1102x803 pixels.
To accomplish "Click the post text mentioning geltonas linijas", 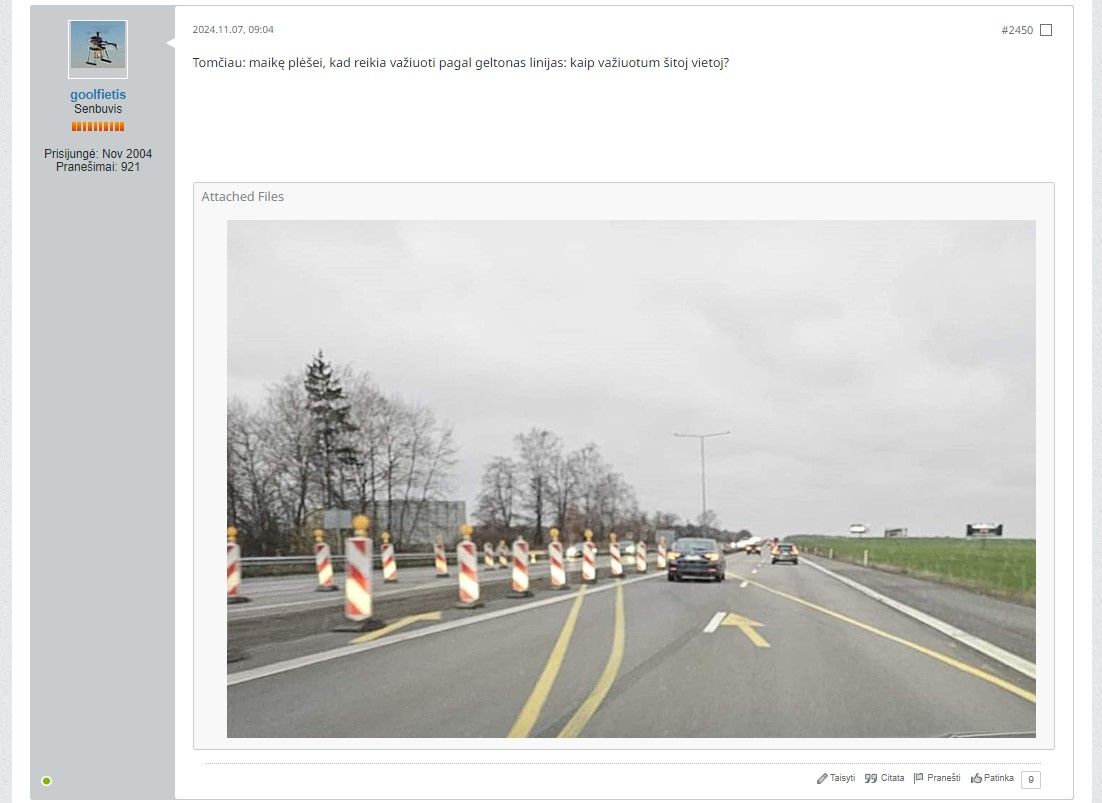I will click(x=460, y=63).
